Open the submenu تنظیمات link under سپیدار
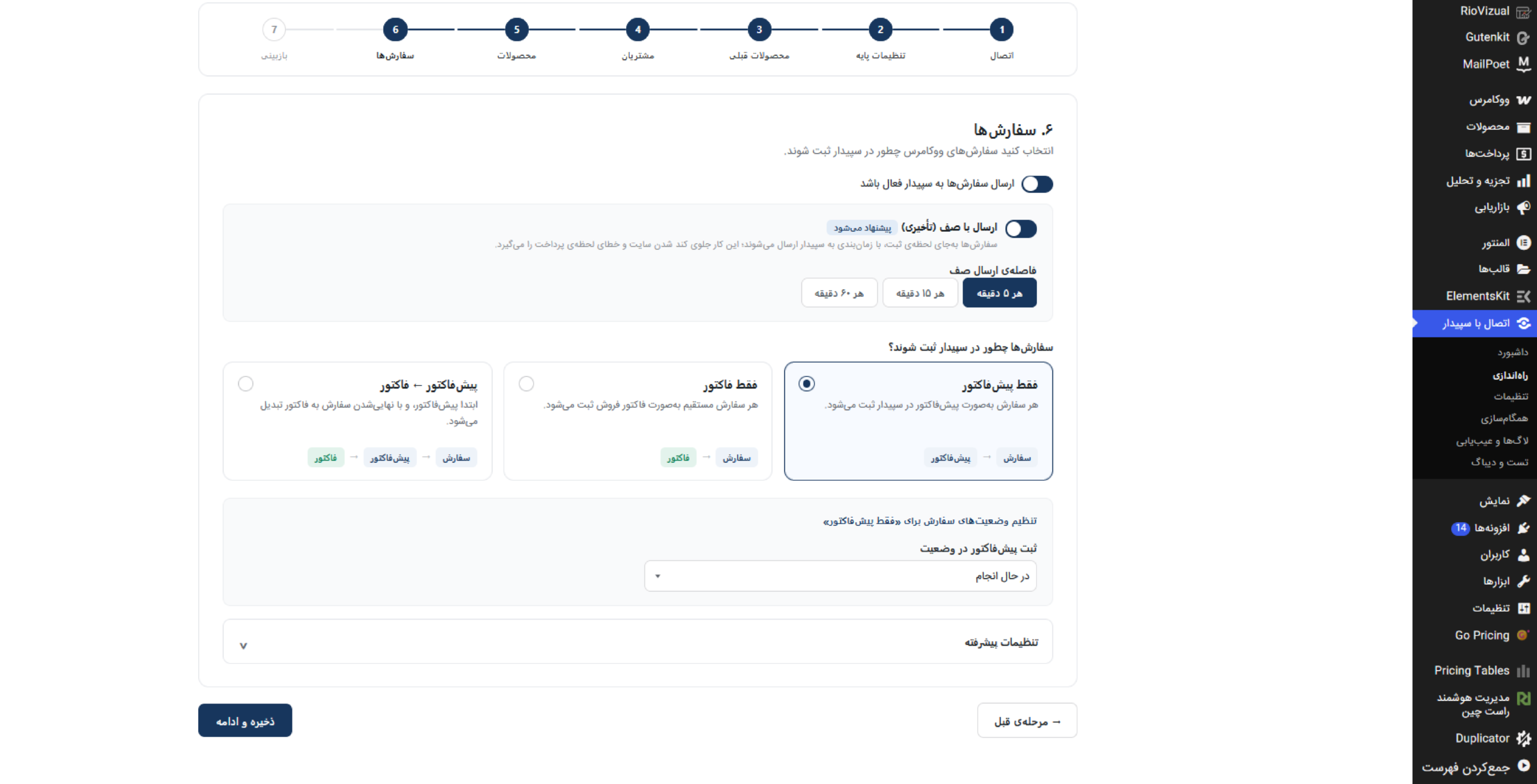This screenshot has height=784, width=1537. tap(1511, 396)
